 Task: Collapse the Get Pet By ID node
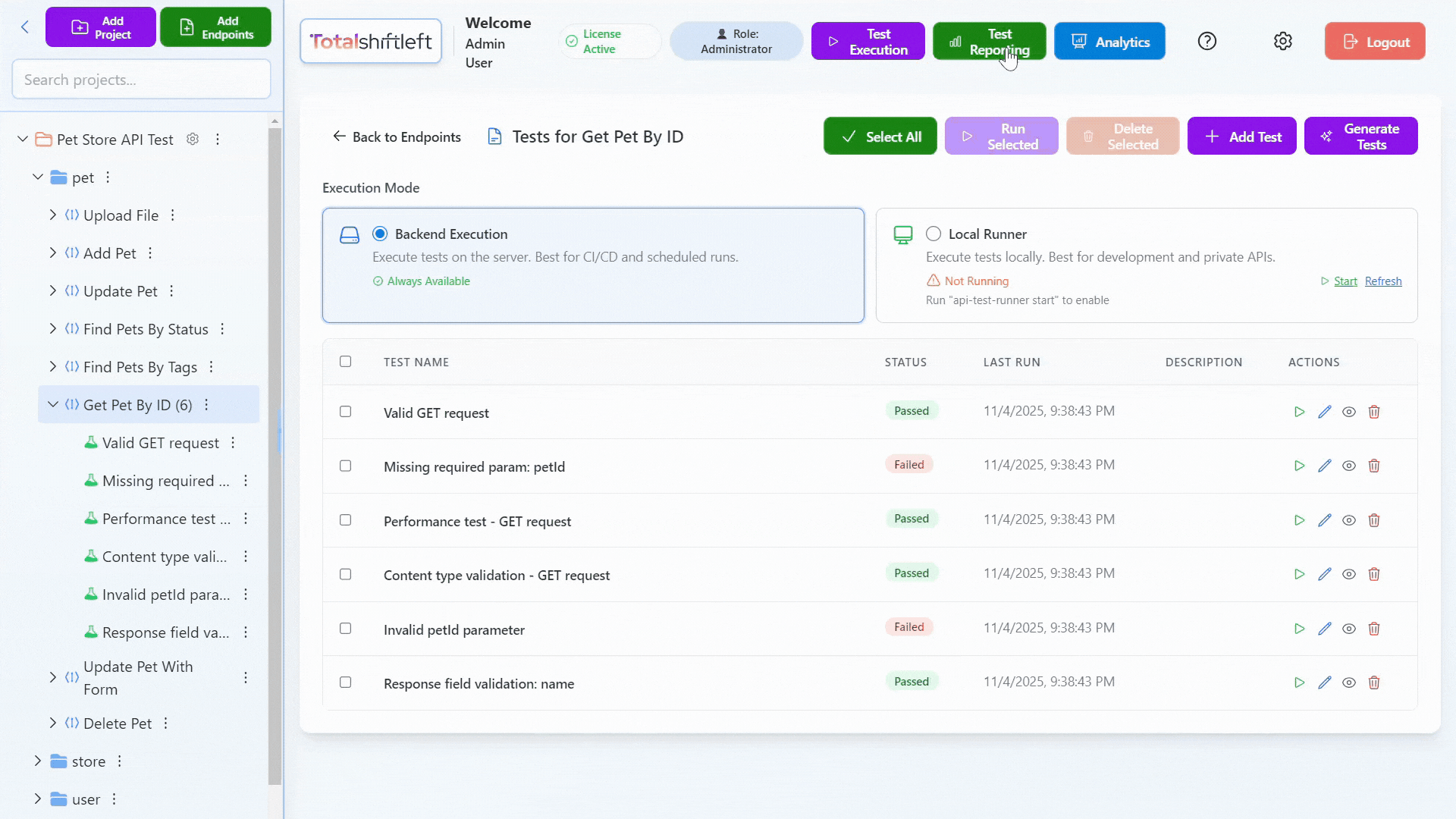point(52,405)
